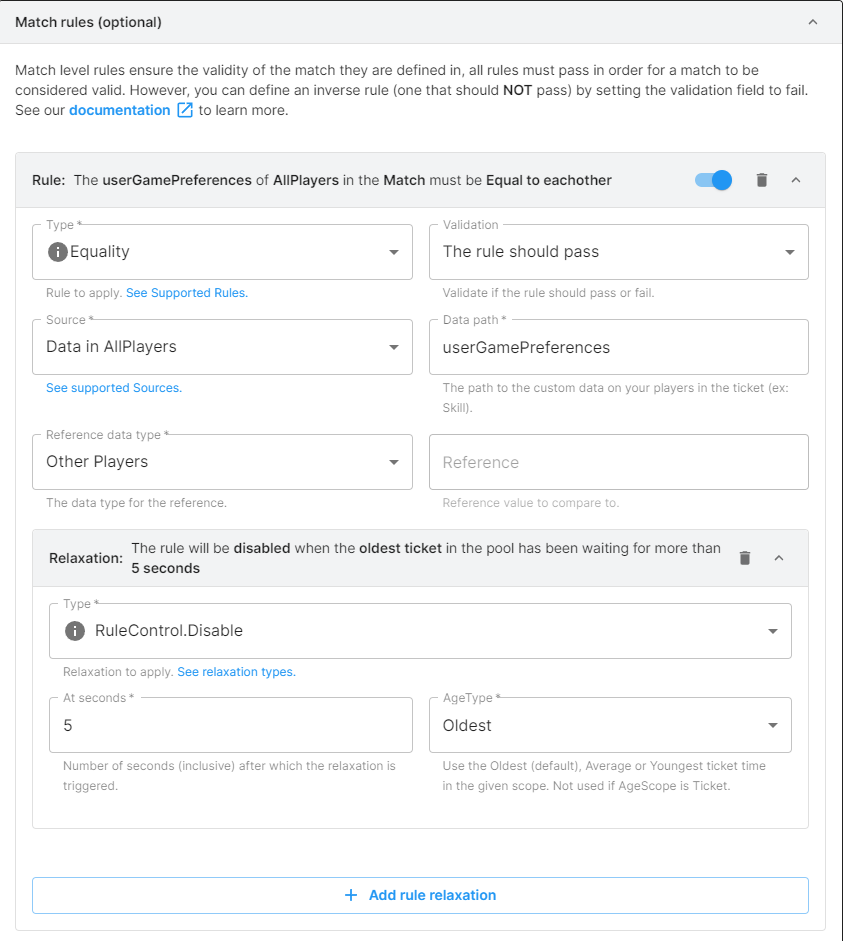Click the info icon beside Equality type
The width and height of the screenshot is (853, 941).
point(57,252)
